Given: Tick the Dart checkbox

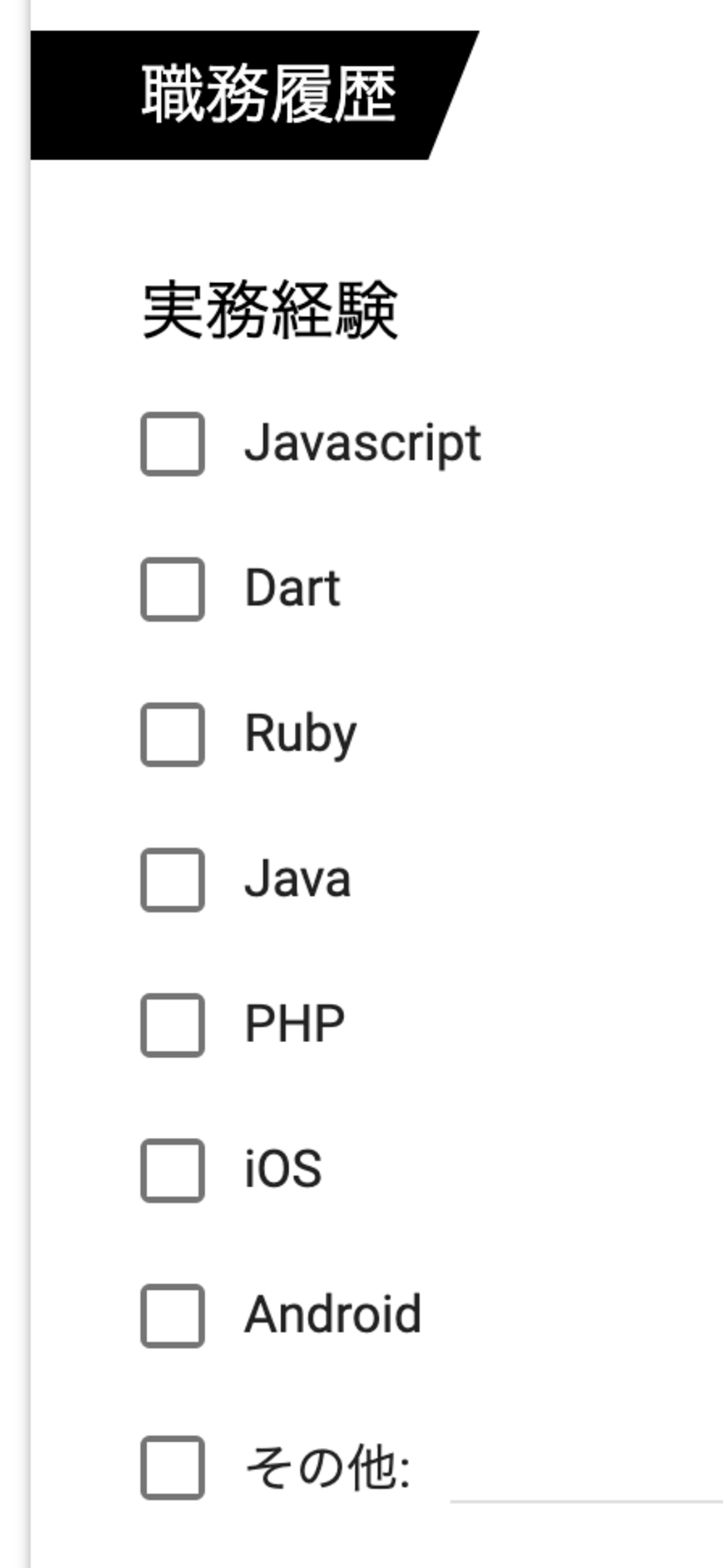Looking at the screenshot, I should [172, 589].
